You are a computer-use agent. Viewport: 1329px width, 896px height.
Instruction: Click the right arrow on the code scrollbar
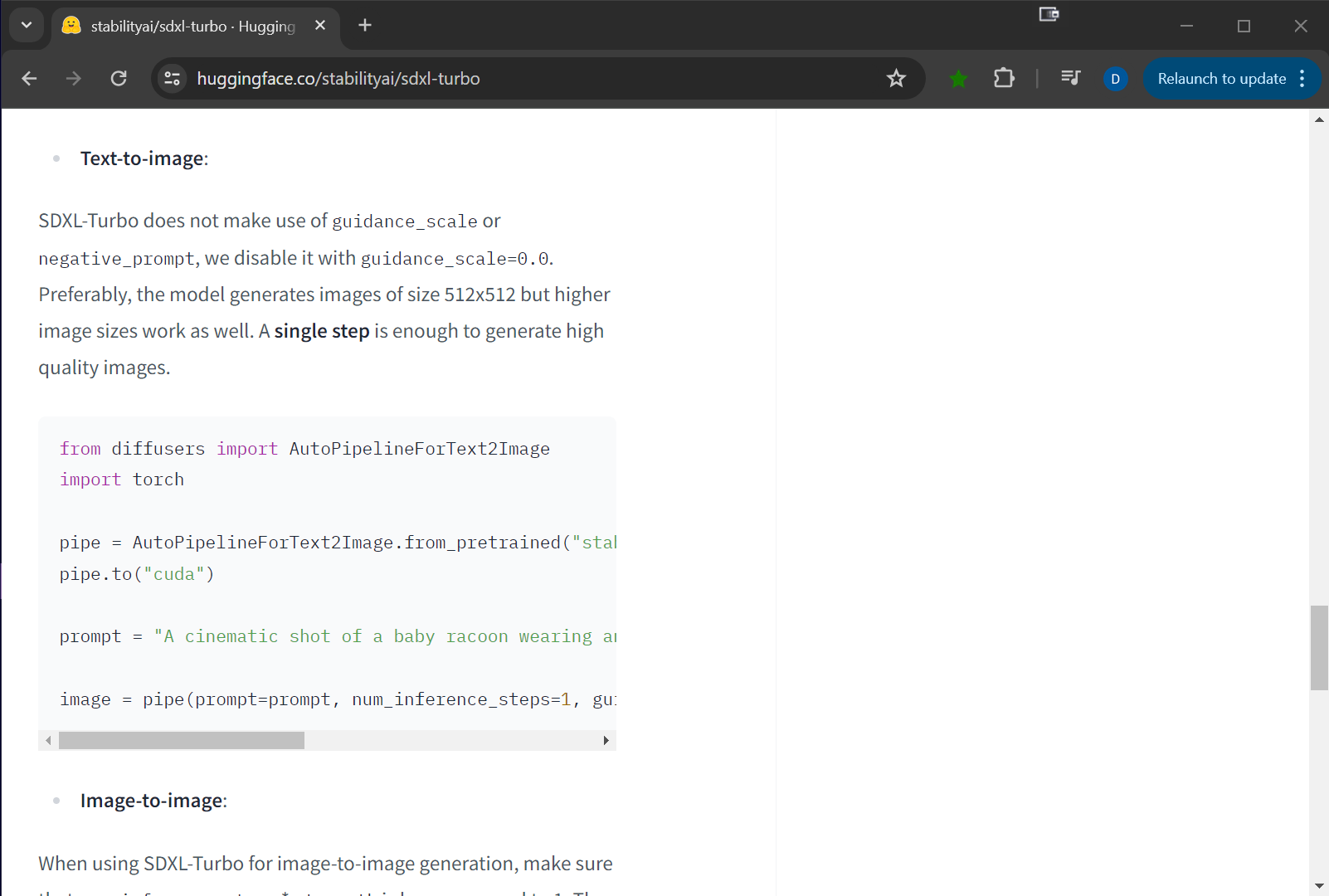[606, 740]
